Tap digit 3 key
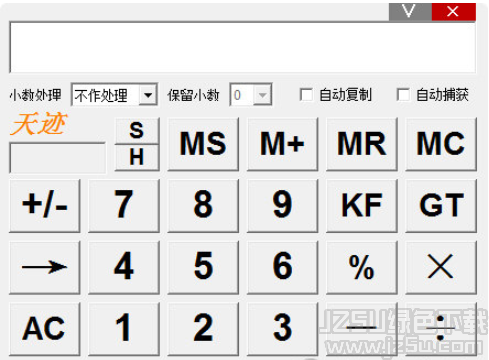The width and height of the screenshot is (489, 360). pos(282,329)
